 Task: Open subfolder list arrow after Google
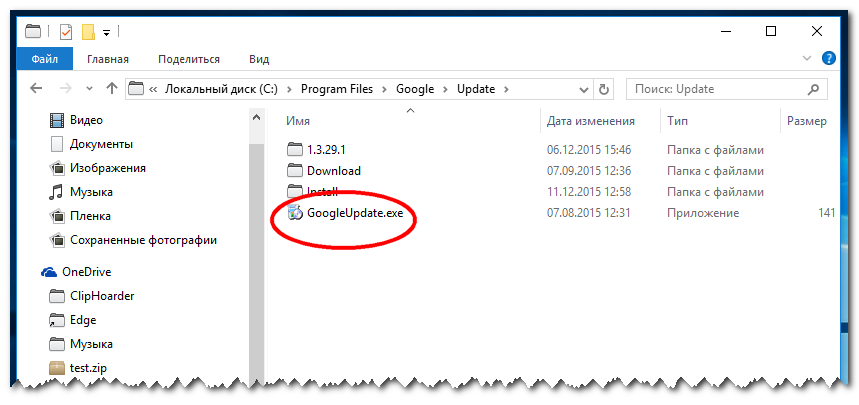point(446,89)
